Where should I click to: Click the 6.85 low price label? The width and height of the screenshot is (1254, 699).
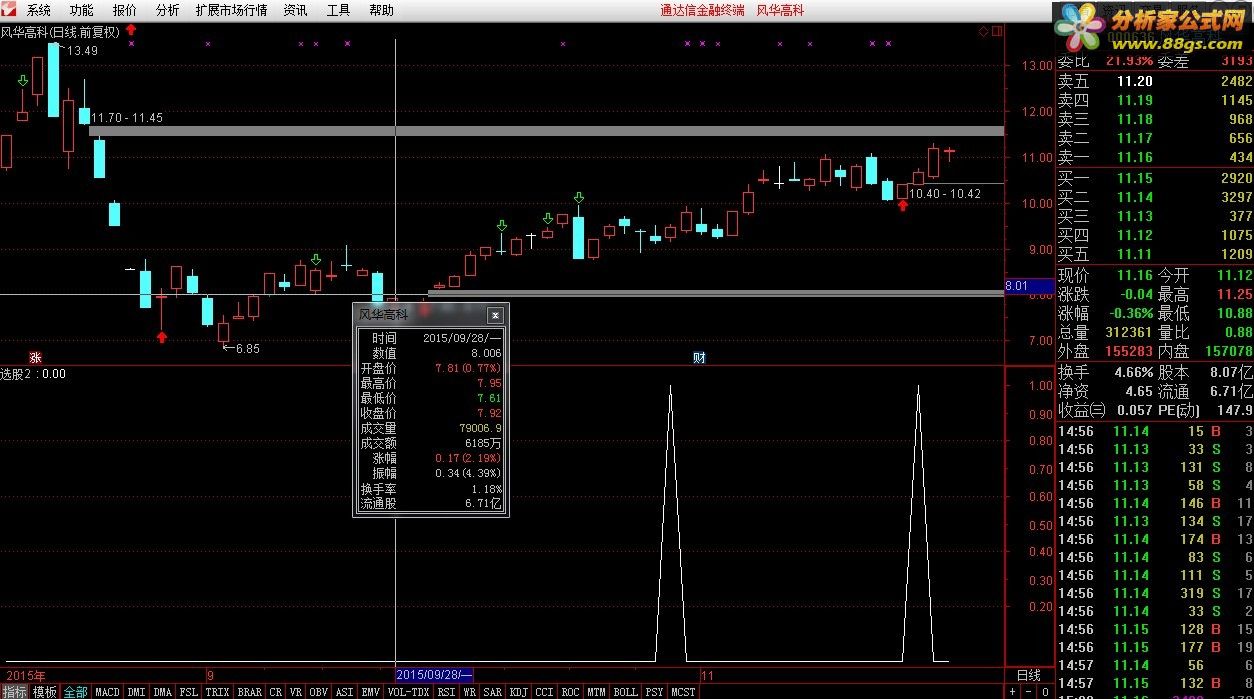(x=246, y=348)
